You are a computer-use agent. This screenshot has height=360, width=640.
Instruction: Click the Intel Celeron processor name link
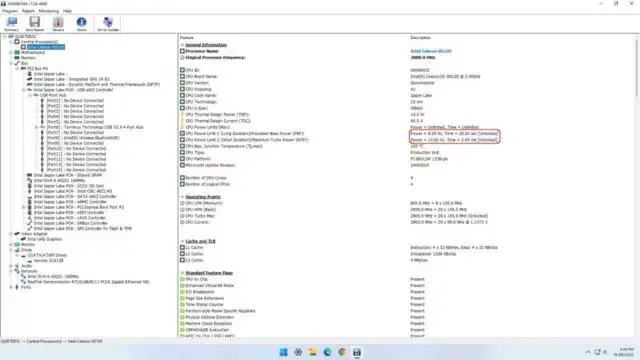[x=431, y=51]
